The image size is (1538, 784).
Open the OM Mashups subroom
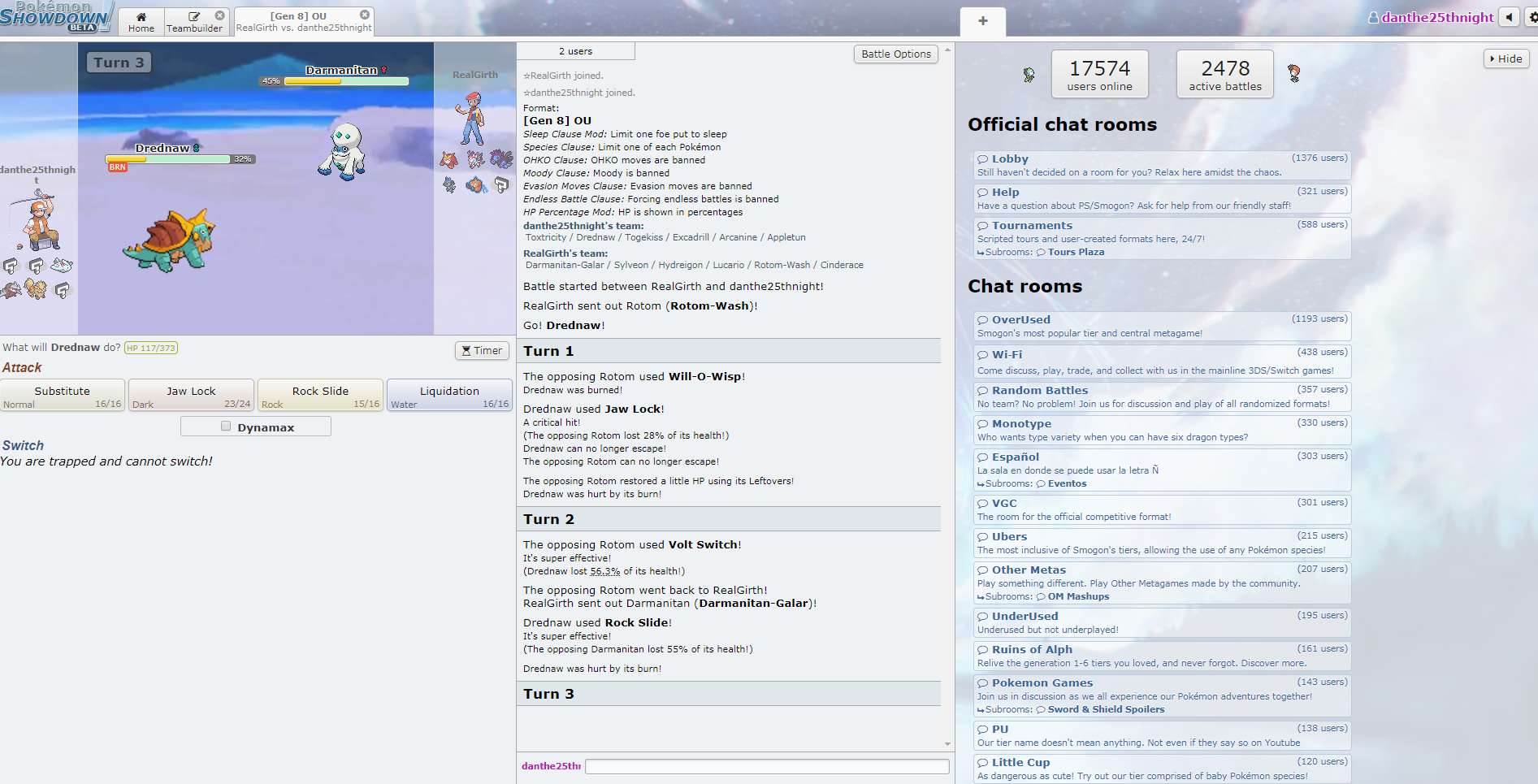[1078, 596]
